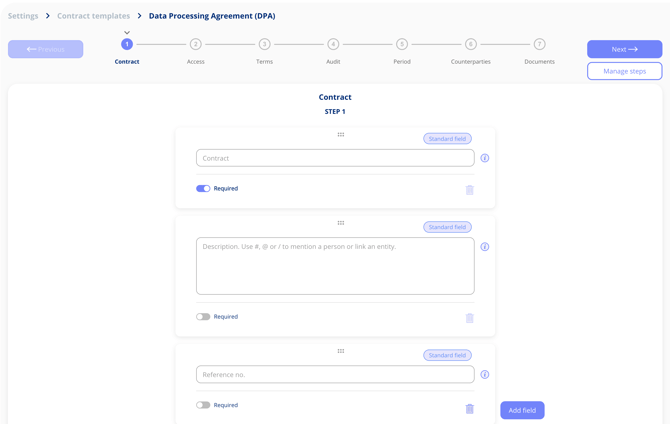This screenshot has width=670, height=424.
Task: Focus the Contract input field
Action: (x=335, y=158)
